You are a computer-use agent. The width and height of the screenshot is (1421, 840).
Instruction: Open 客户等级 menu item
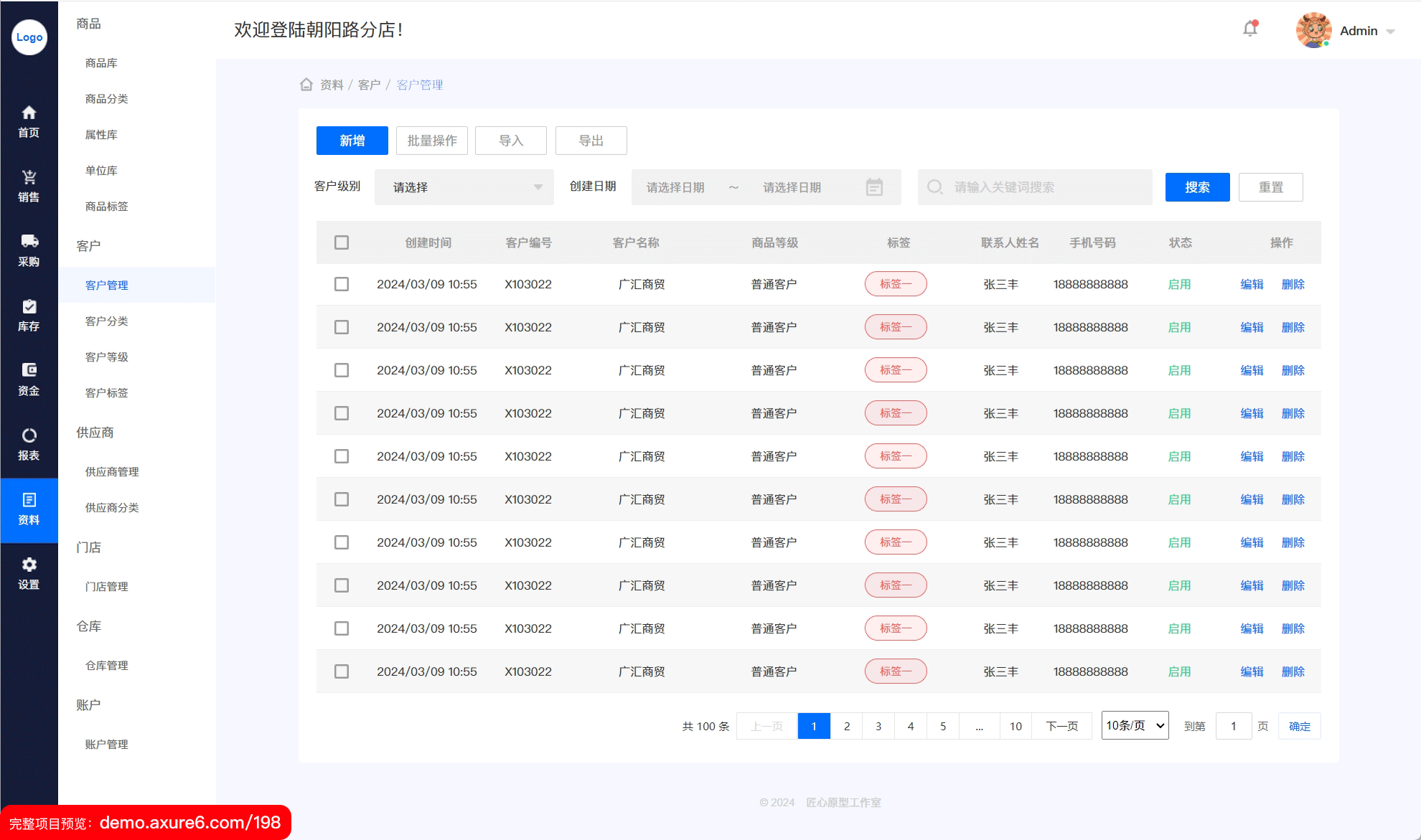tap(107, 357)
